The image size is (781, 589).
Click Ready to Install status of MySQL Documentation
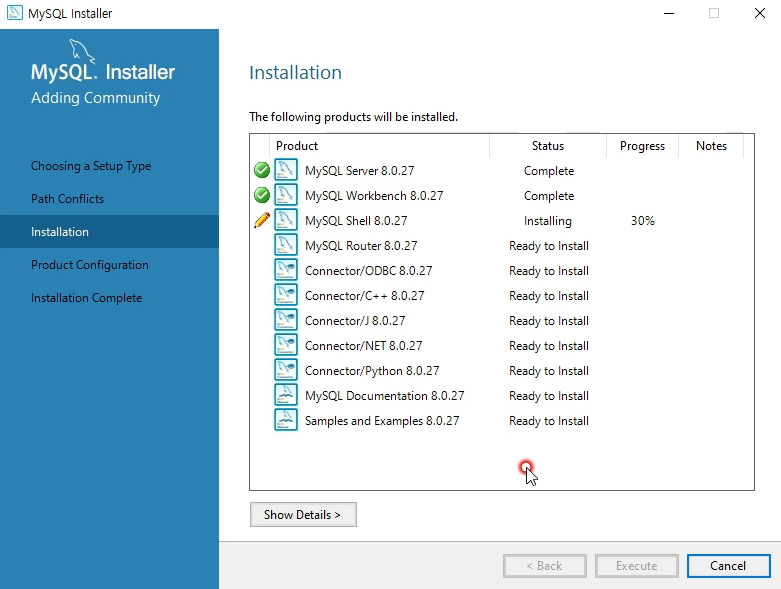[x=549, y=395]
